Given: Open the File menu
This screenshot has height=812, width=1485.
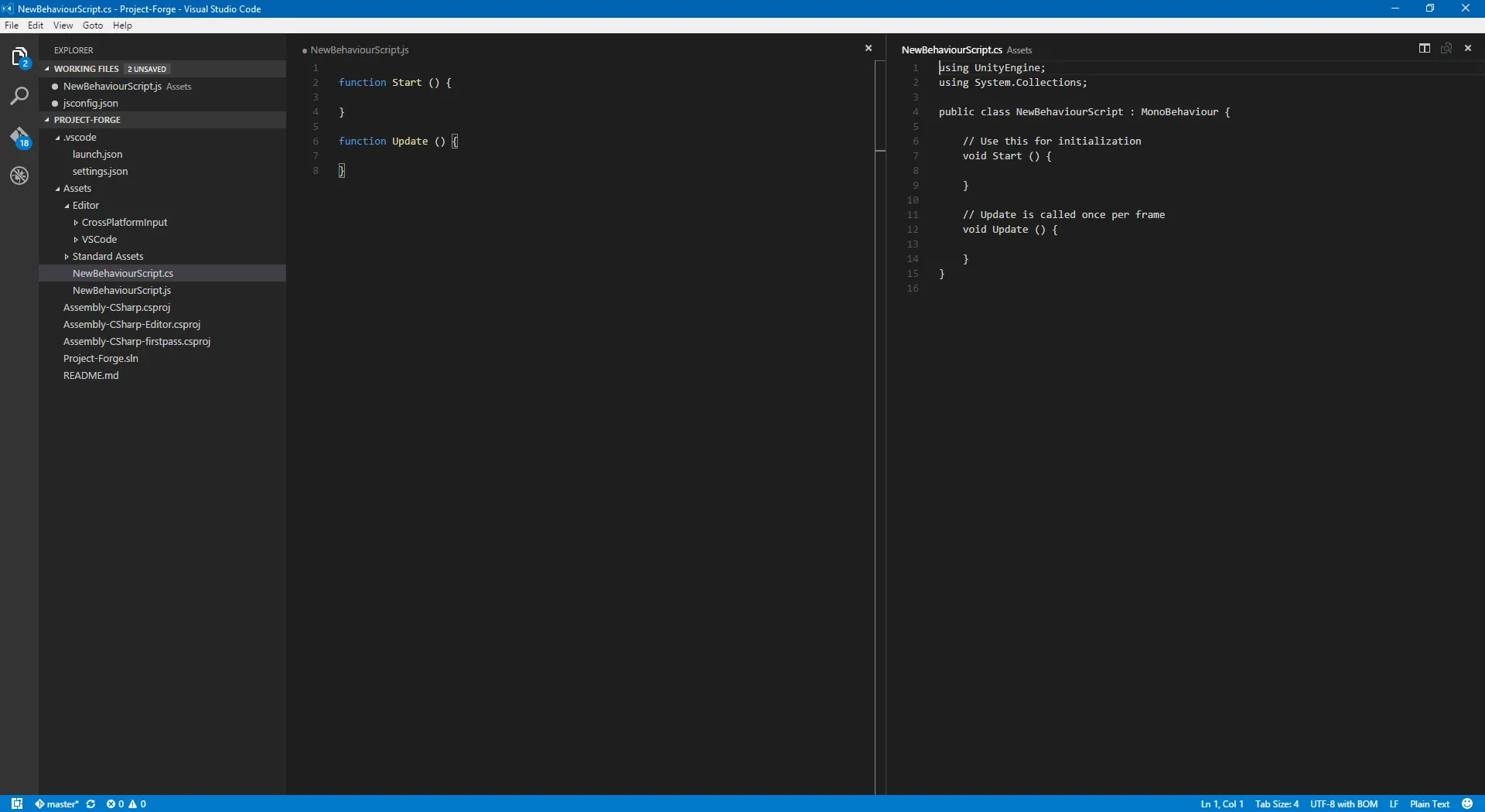Looking at the screenshot, I should click(x=12, y=26).
